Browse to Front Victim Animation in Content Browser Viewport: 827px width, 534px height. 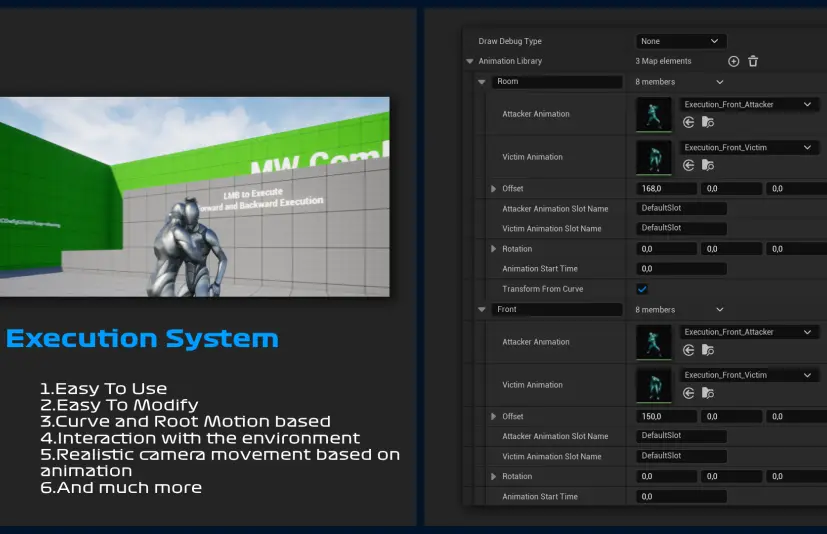pos(708,393)
